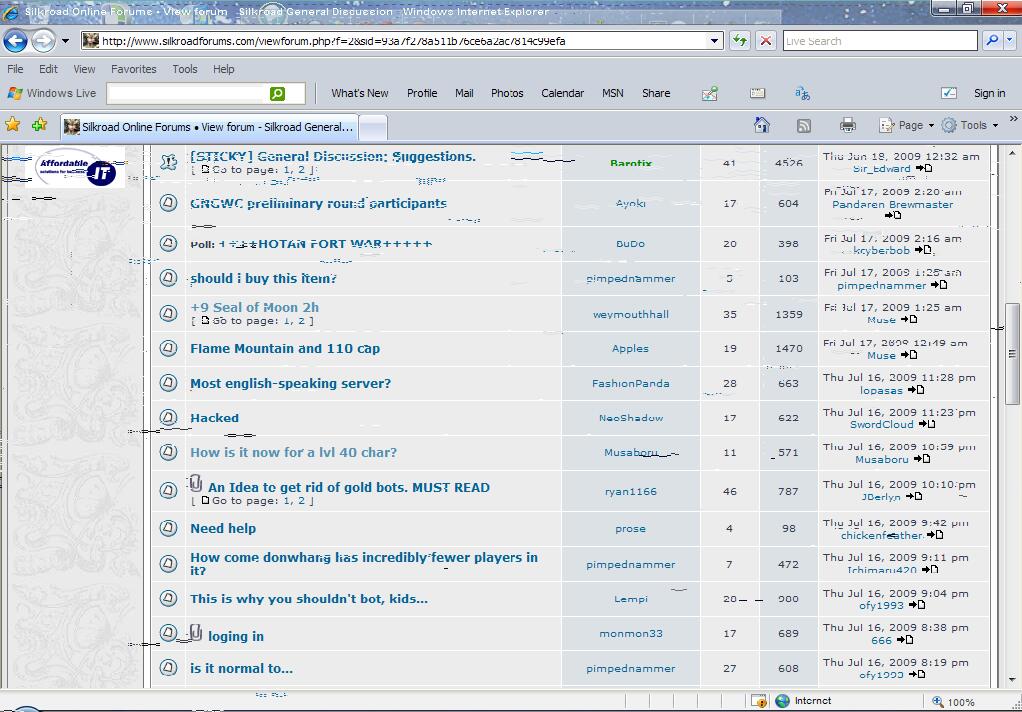Open the address bar history dropdown
The width and height of the screenshot is (1022, 712).
coord(714,41)
